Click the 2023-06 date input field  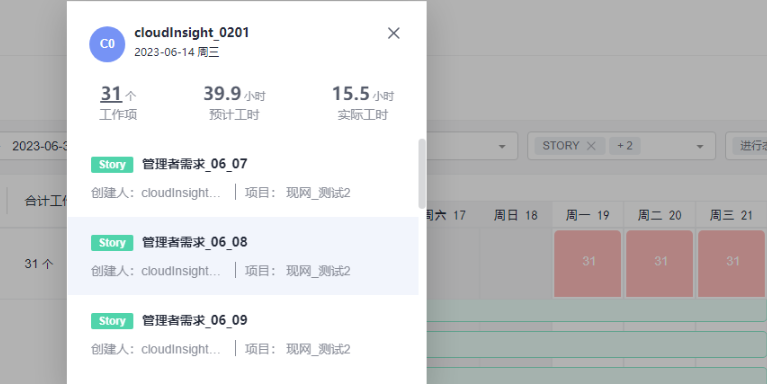click(x=34, y=146)
